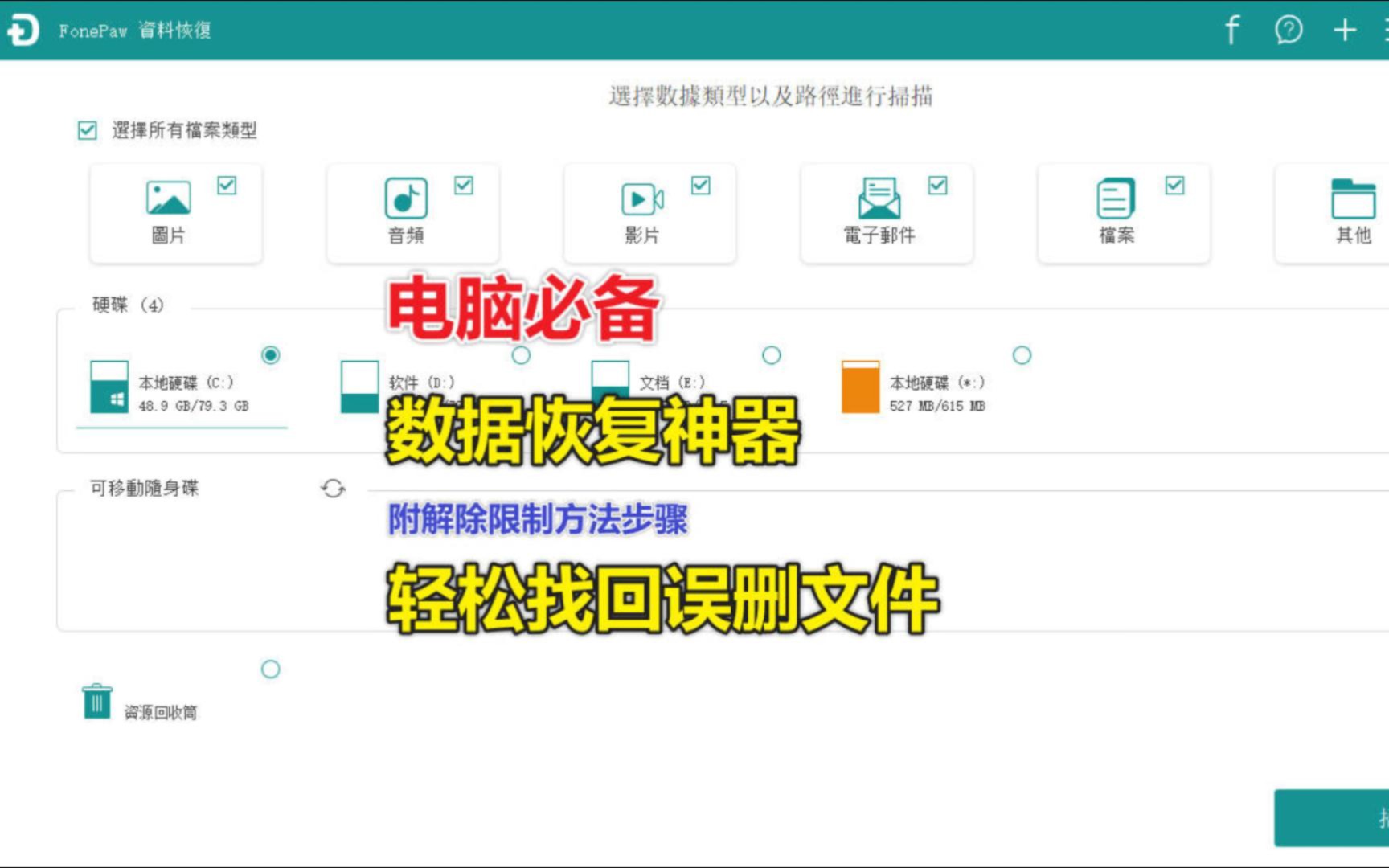This screenshot has height=868, width=1389.
Task: Click the 本地硬碟 (*:) label
Action: pyautogui.click(x=937, y=383)
